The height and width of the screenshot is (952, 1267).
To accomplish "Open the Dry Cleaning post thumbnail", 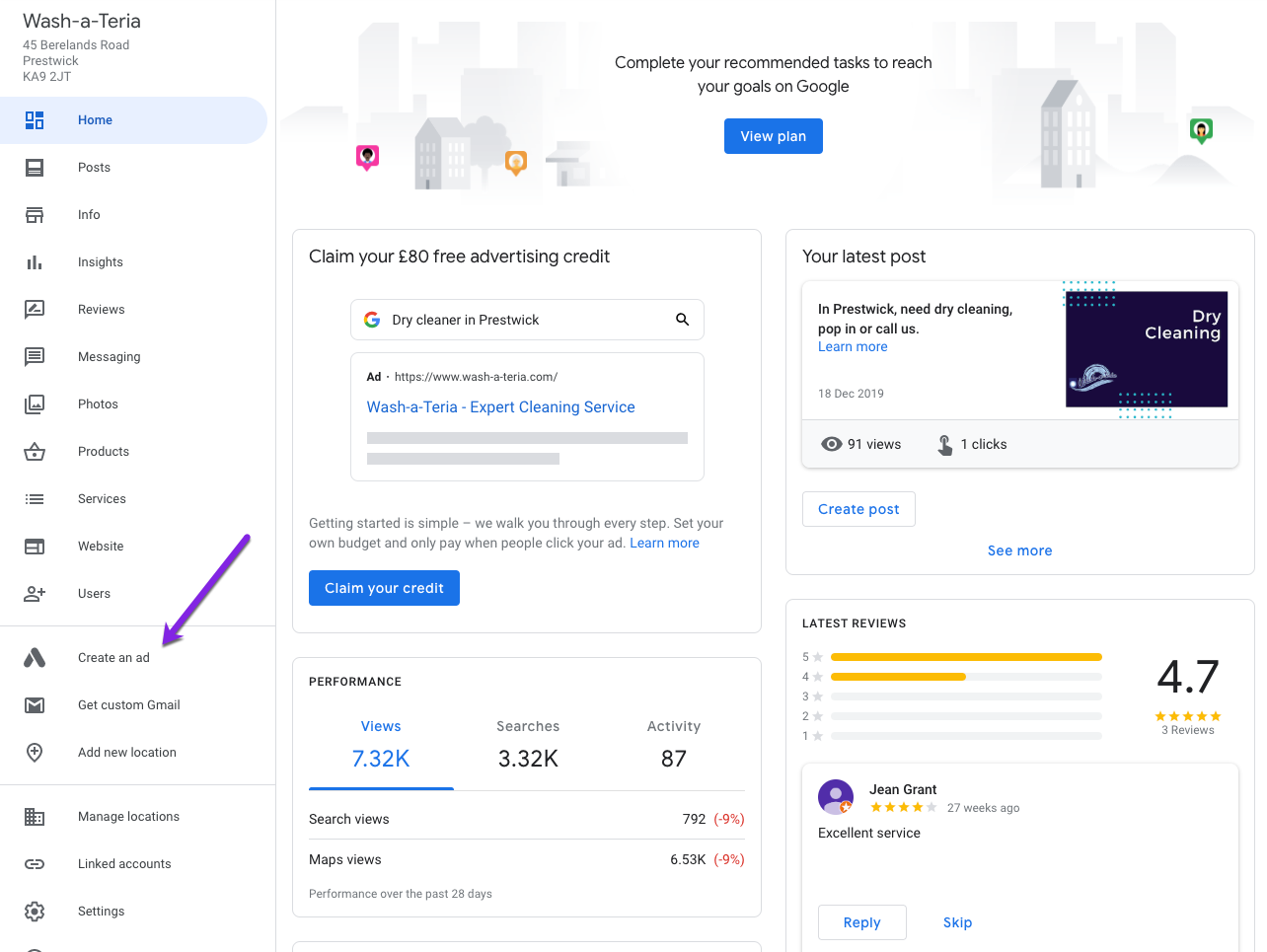I will 1147,349.
